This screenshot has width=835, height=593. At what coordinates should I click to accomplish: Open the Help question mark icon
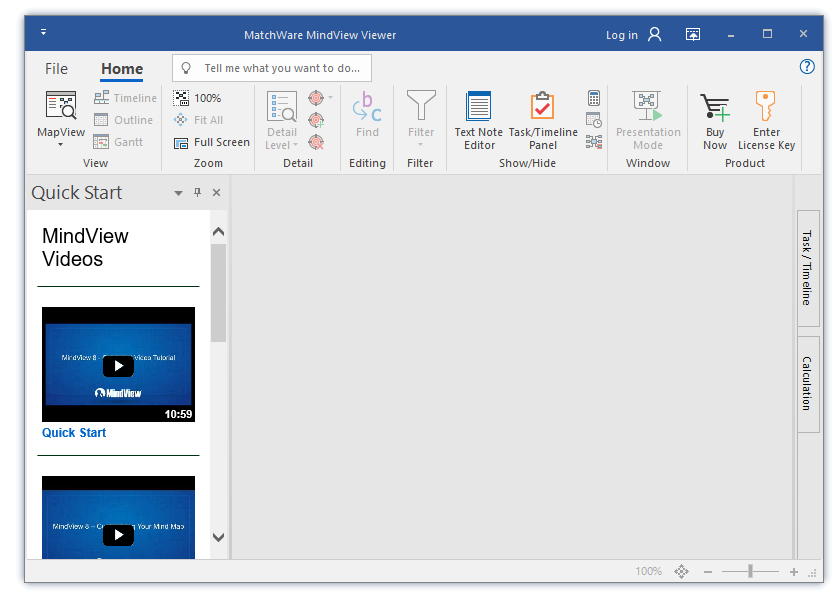pyautogui.click(x=807, y=67)
